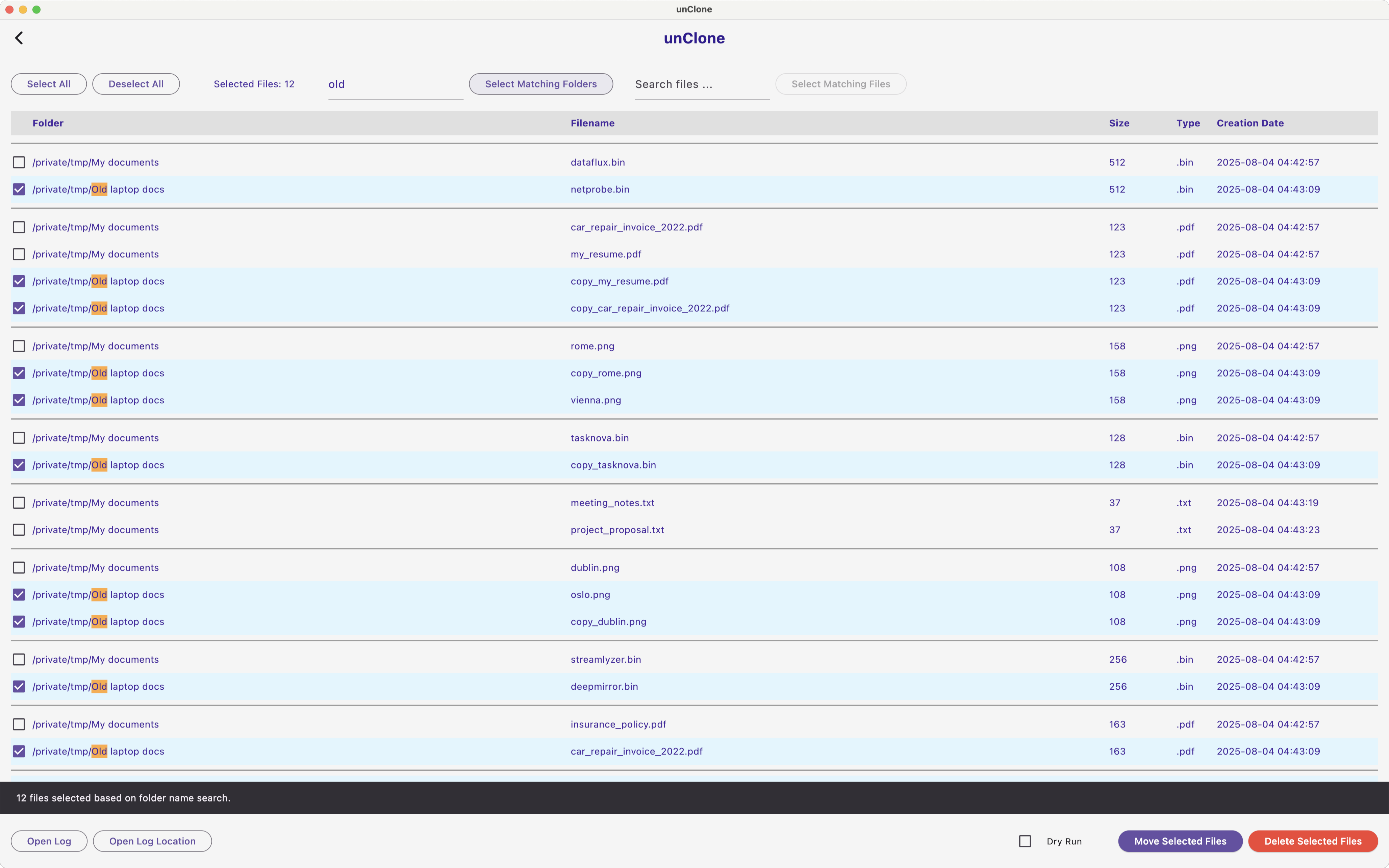1389x868 pixels.
Task: Uncheck the deepmirror.bin checkbox
Action: 19,687
